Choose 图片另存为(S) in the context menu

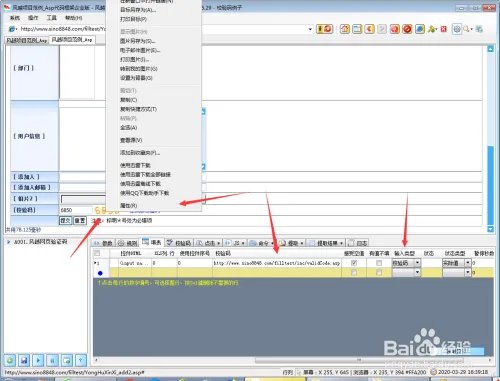[137, 41]
